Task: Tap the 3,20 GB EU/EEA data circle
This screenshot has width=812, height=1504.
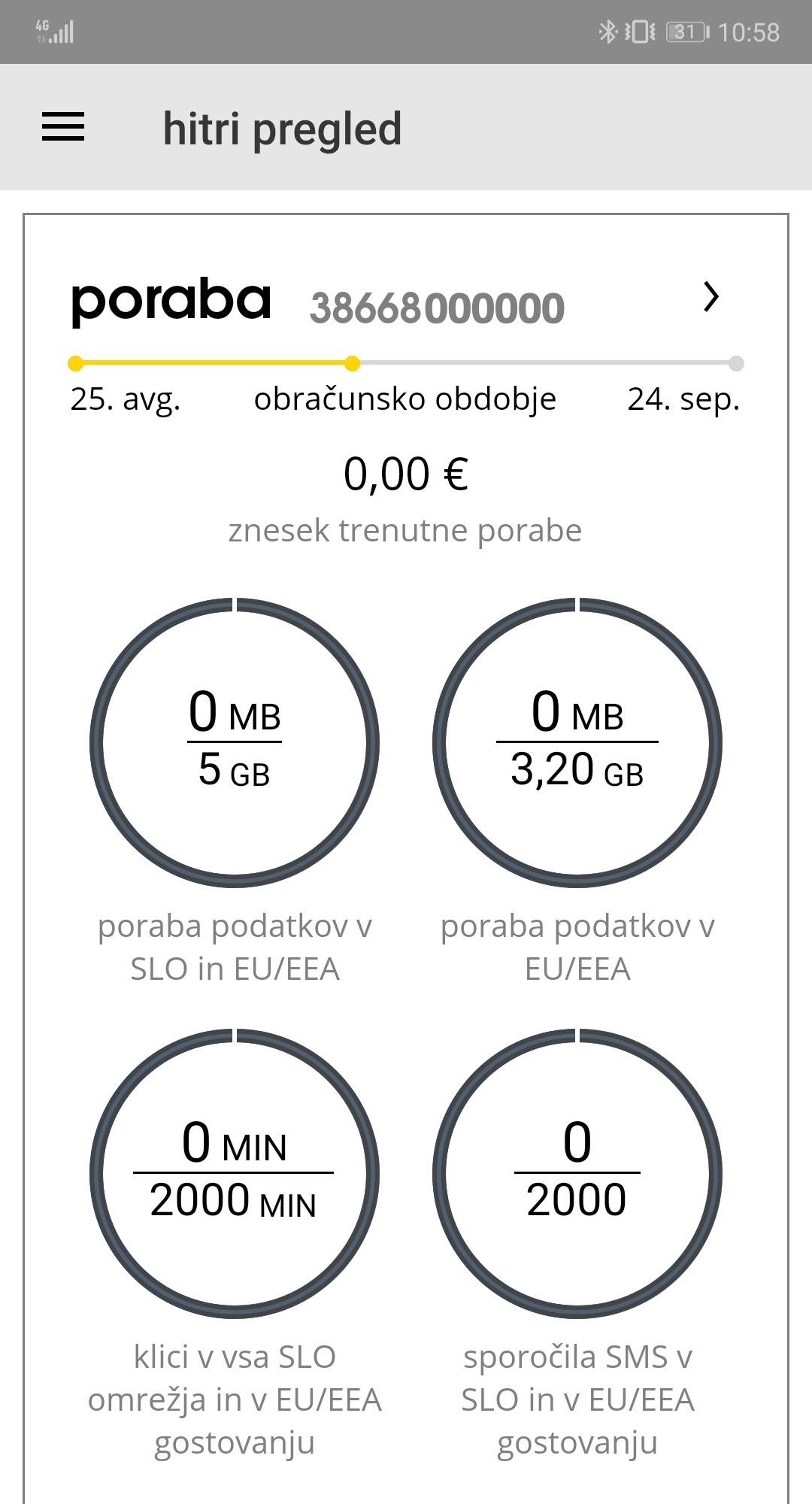Action: point(577,742)
